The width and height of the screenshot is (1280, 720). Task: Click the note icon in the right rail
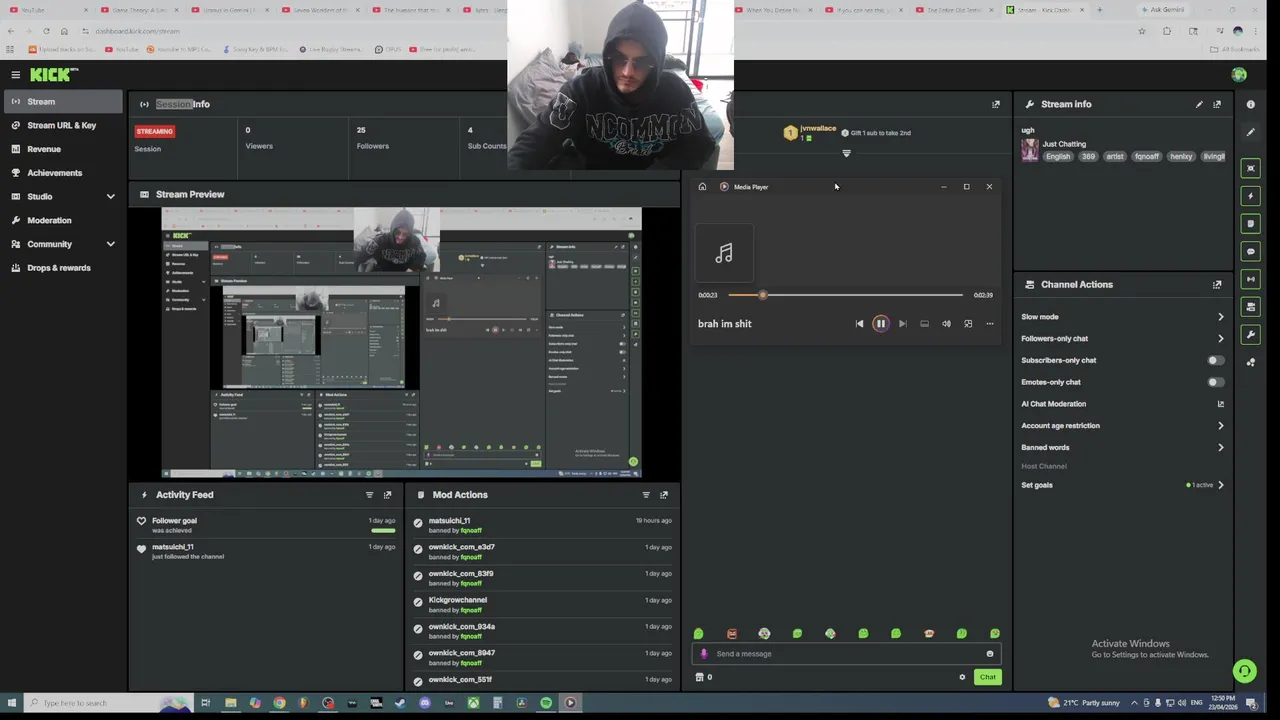click(1250, 224)
